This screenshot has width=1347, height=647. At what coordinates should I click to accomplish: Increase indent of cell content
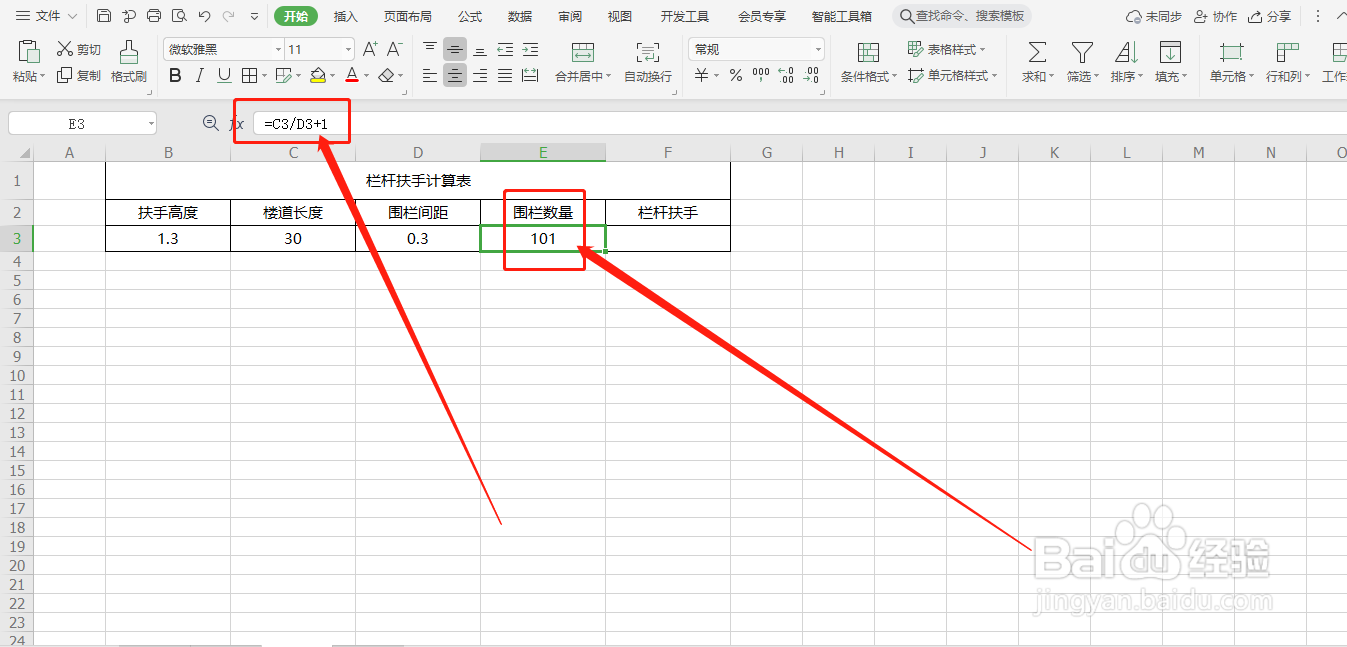coord(530,49)
